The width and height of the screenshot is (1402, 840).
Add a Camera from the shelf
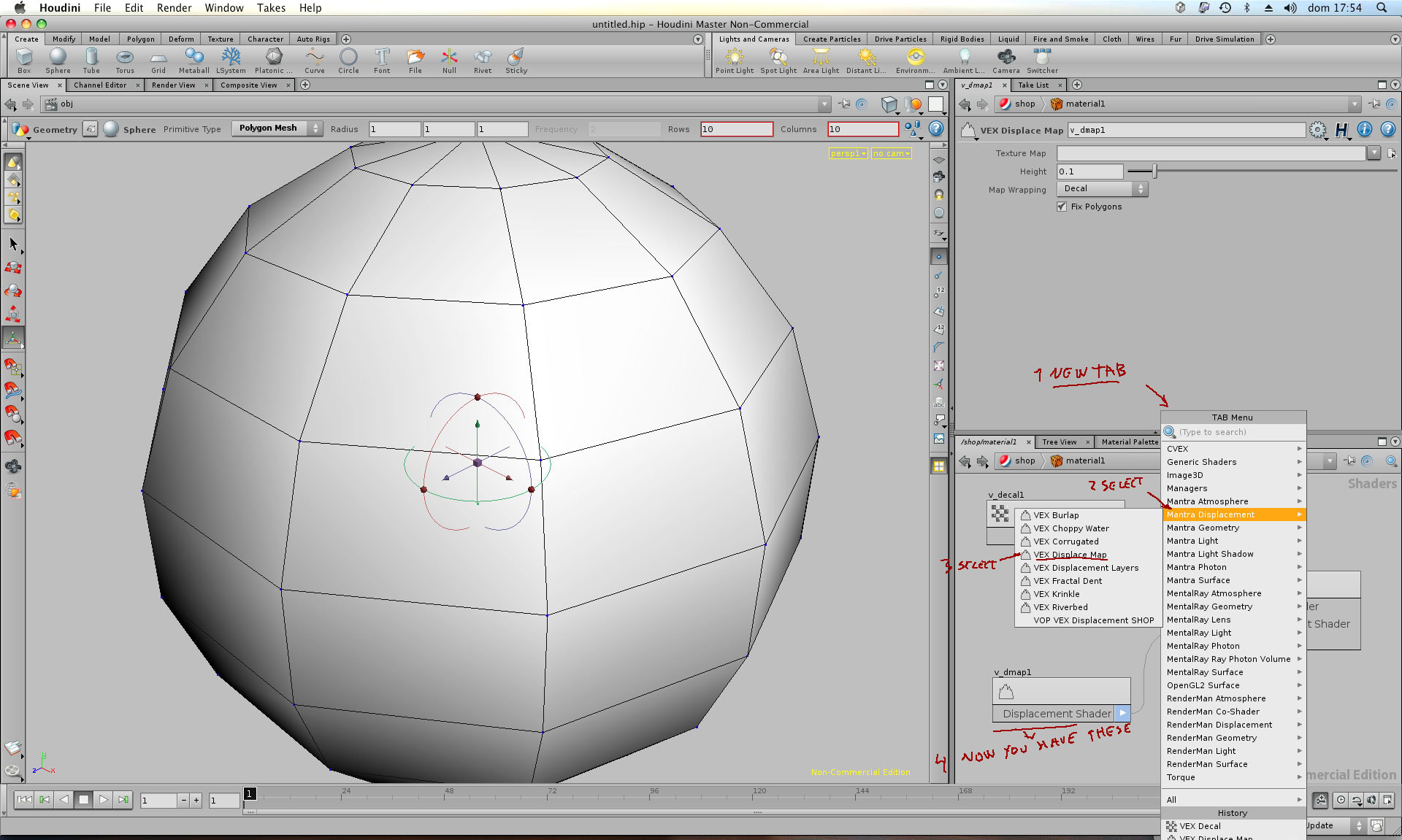pyautogui.click(x=1005, y=61)
